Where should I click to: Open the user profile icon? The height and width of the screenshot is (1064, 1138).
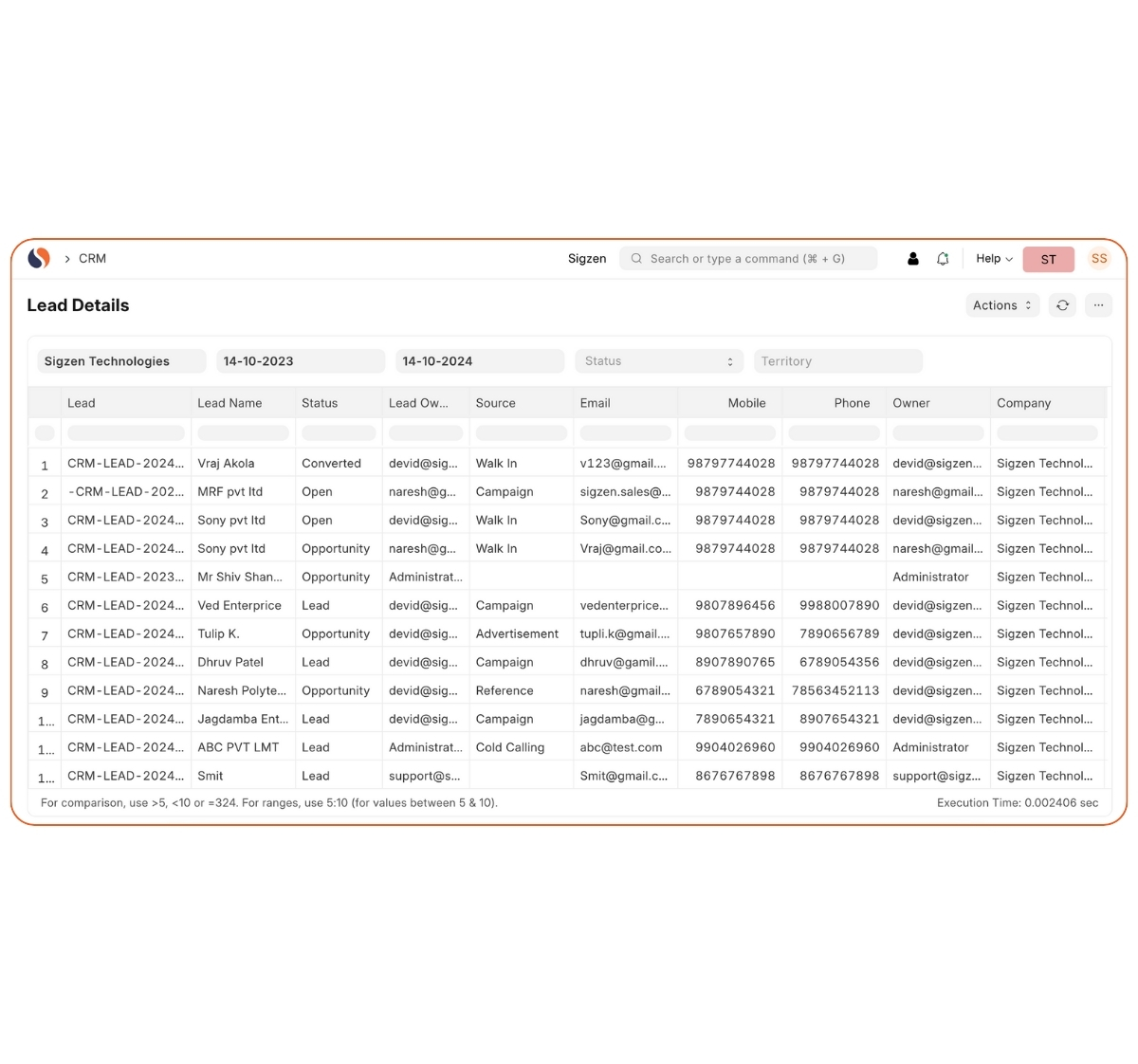pos(912,259)
